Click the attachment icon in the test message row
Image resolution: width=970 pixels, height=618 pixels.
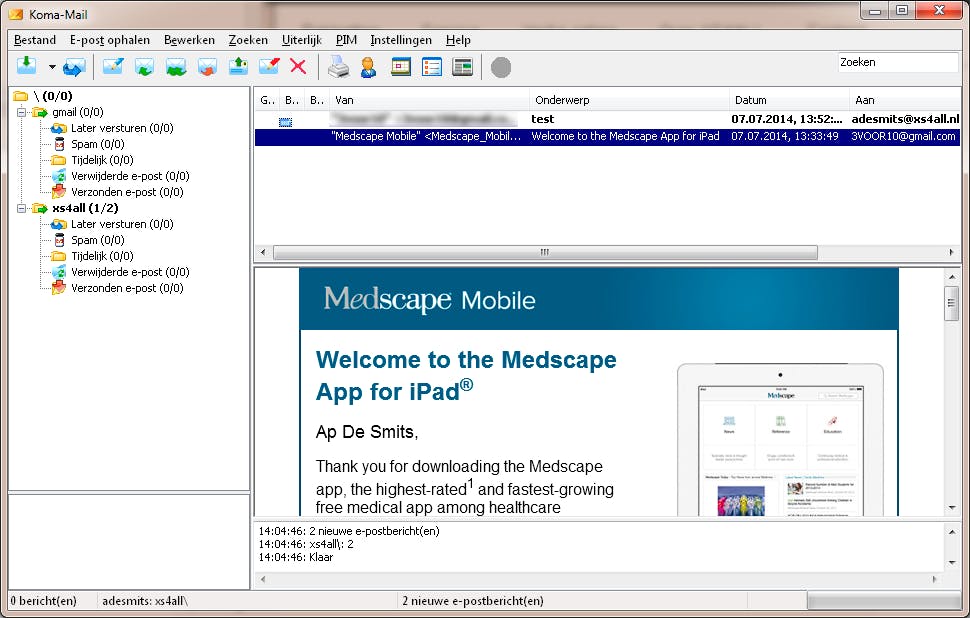coord(285,122)
